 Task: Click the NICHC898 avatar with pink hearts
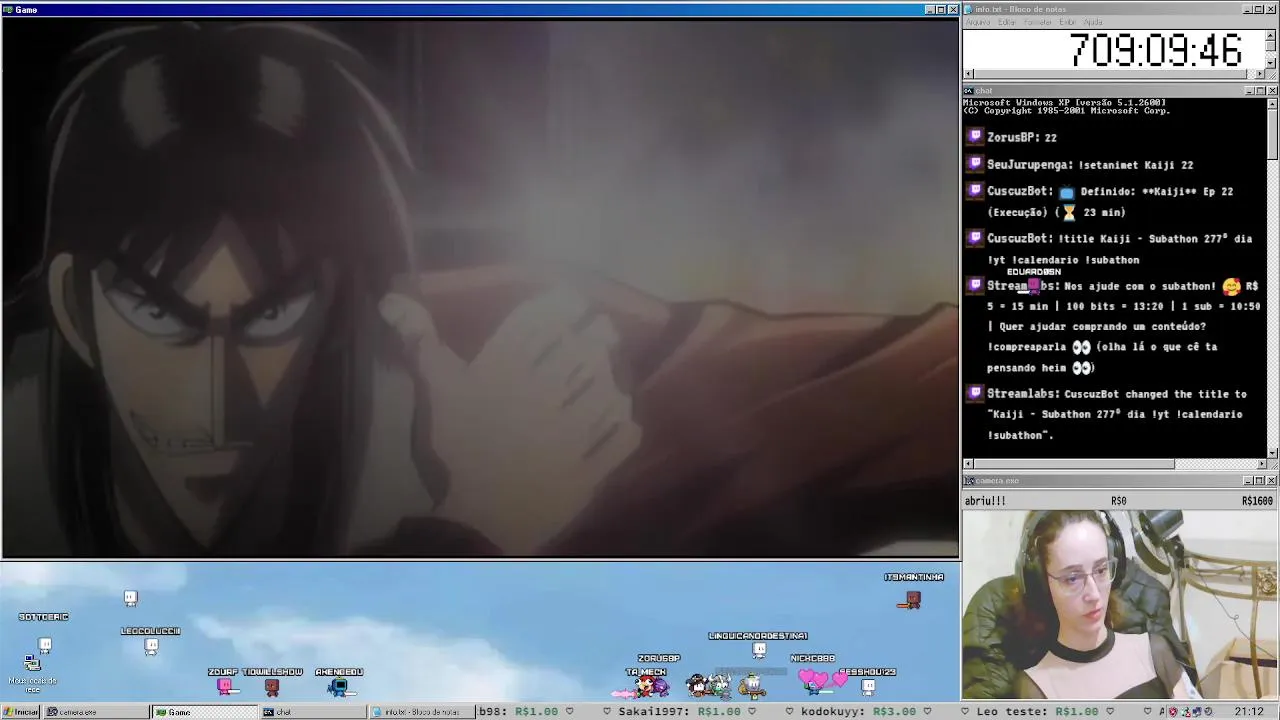coord(814,682)
